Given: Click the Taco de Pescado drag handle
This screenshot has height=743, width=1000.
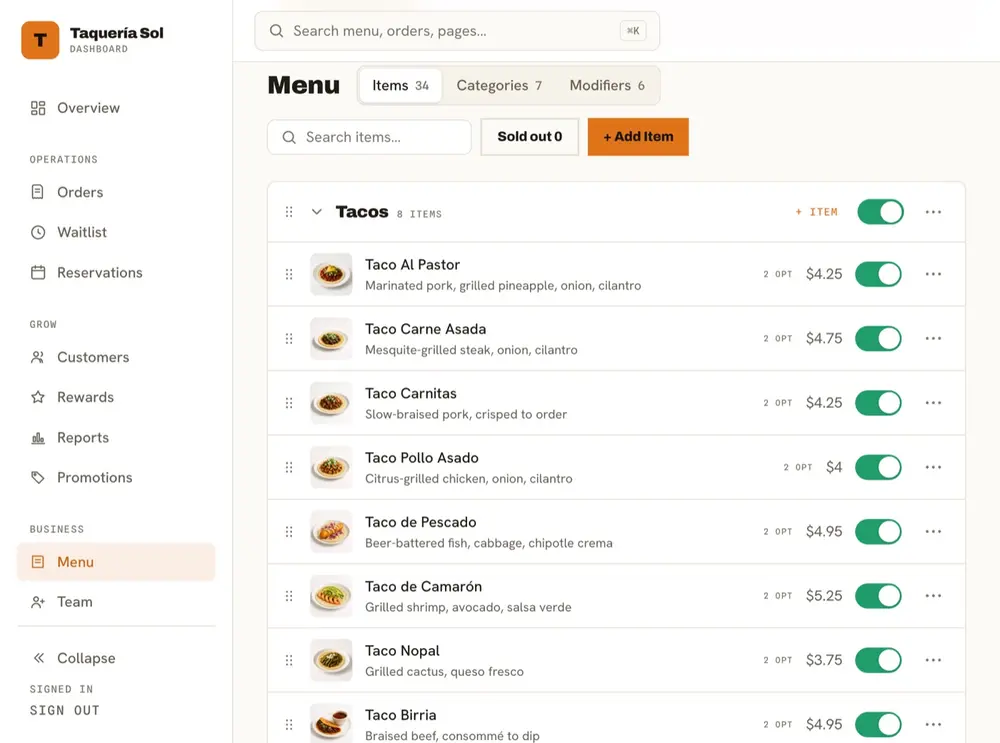Looking at the screenshot, I should (289, 532).
